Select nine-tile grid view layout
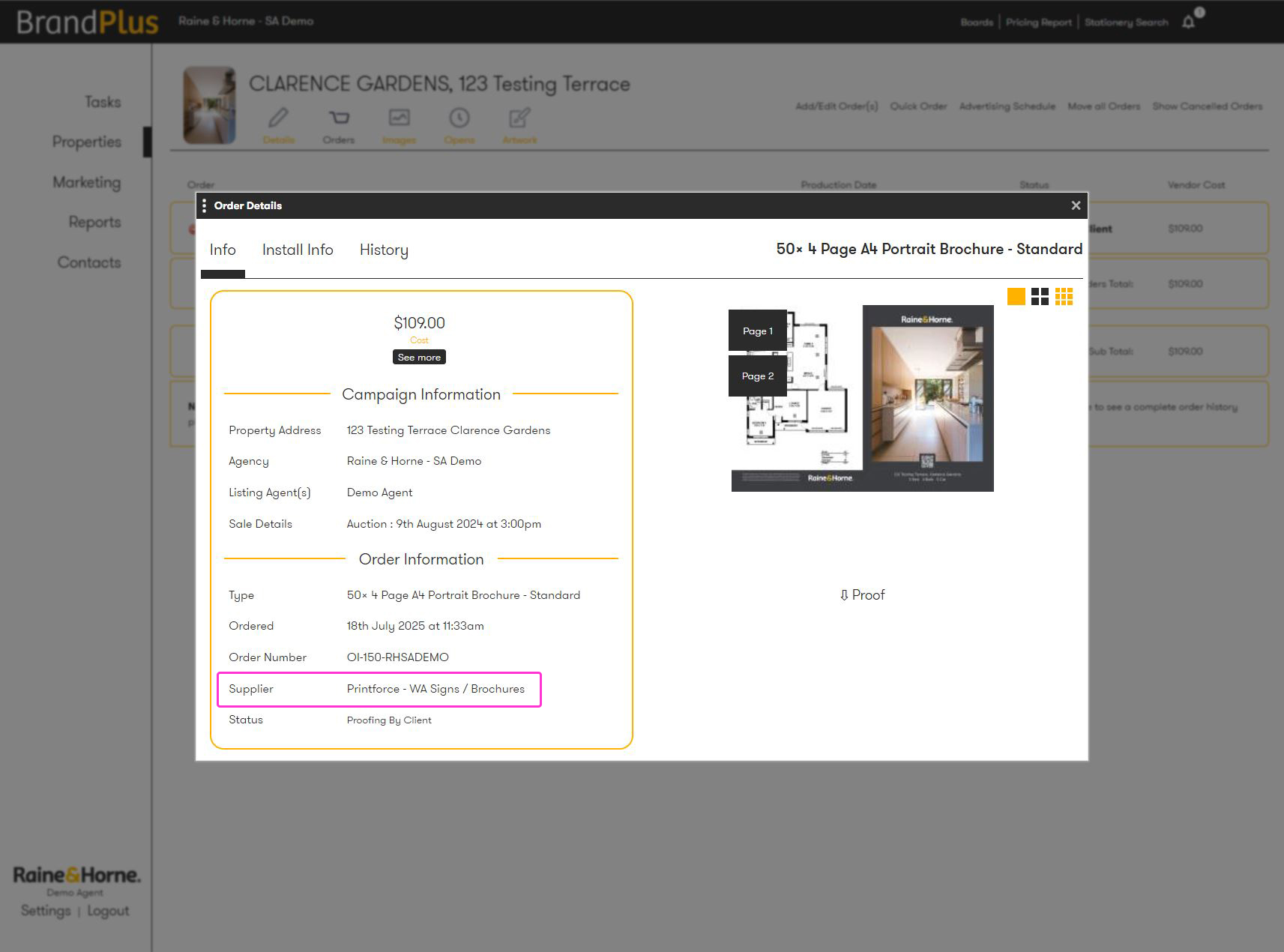This screenshot has height=952, width=1284. tap(1064, 297)
